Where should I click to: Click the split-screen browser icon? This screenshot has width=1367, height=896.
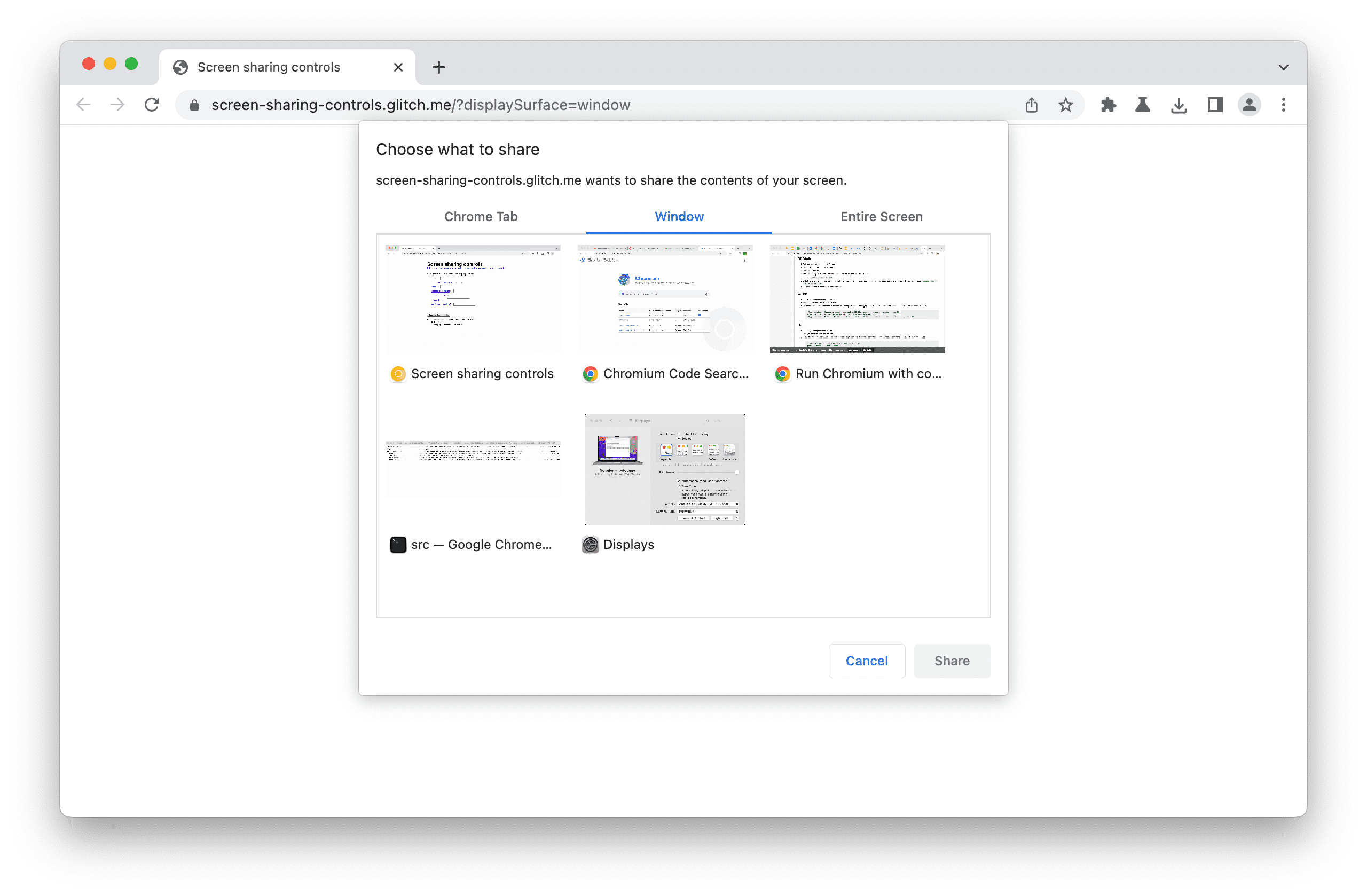[x=1214, y=105]
